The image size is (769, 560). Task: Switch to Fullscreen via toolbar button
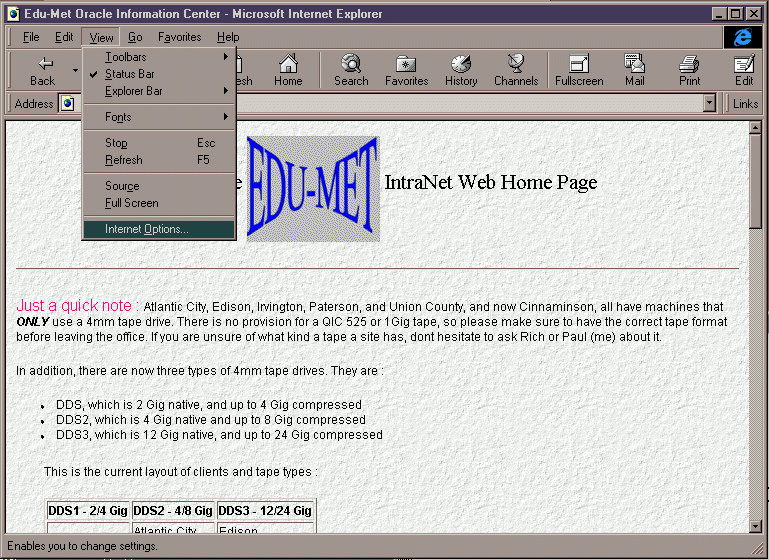[579, 70]
